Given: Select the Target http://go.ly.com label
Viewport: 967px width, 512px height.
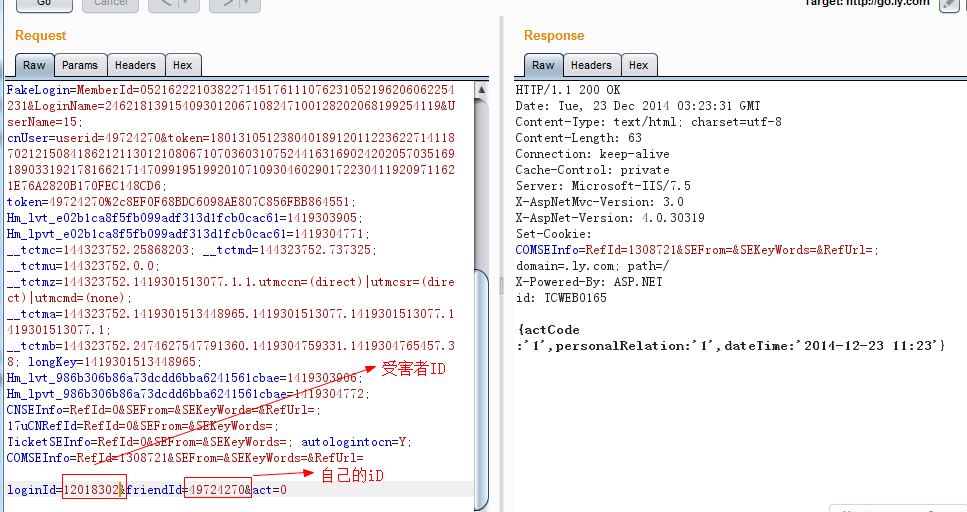Looking at the screenshot, I should pyautogui.click(x=866, y=3).
